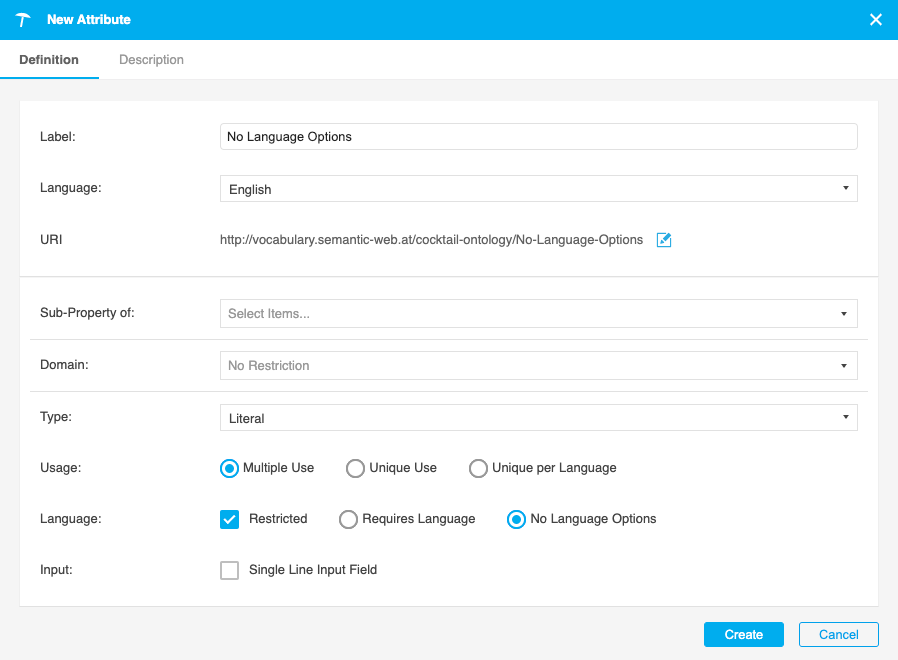Screen dimensions: 898x660
Task: Choose Unique per Language usage
Action: click(x=478, y=468)
